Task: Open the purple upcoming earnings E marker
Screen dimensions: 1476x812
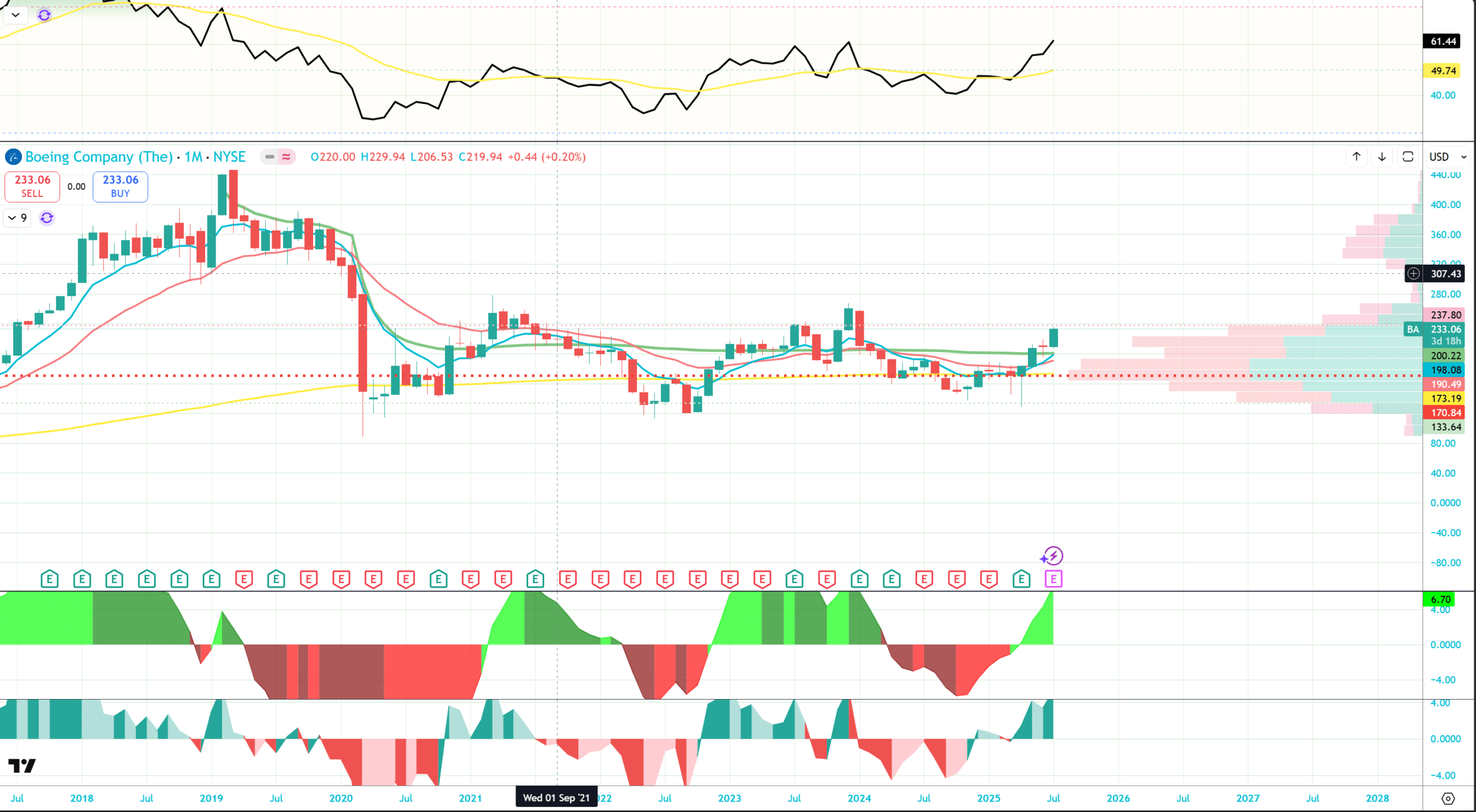Action: tap(1053, 579)
